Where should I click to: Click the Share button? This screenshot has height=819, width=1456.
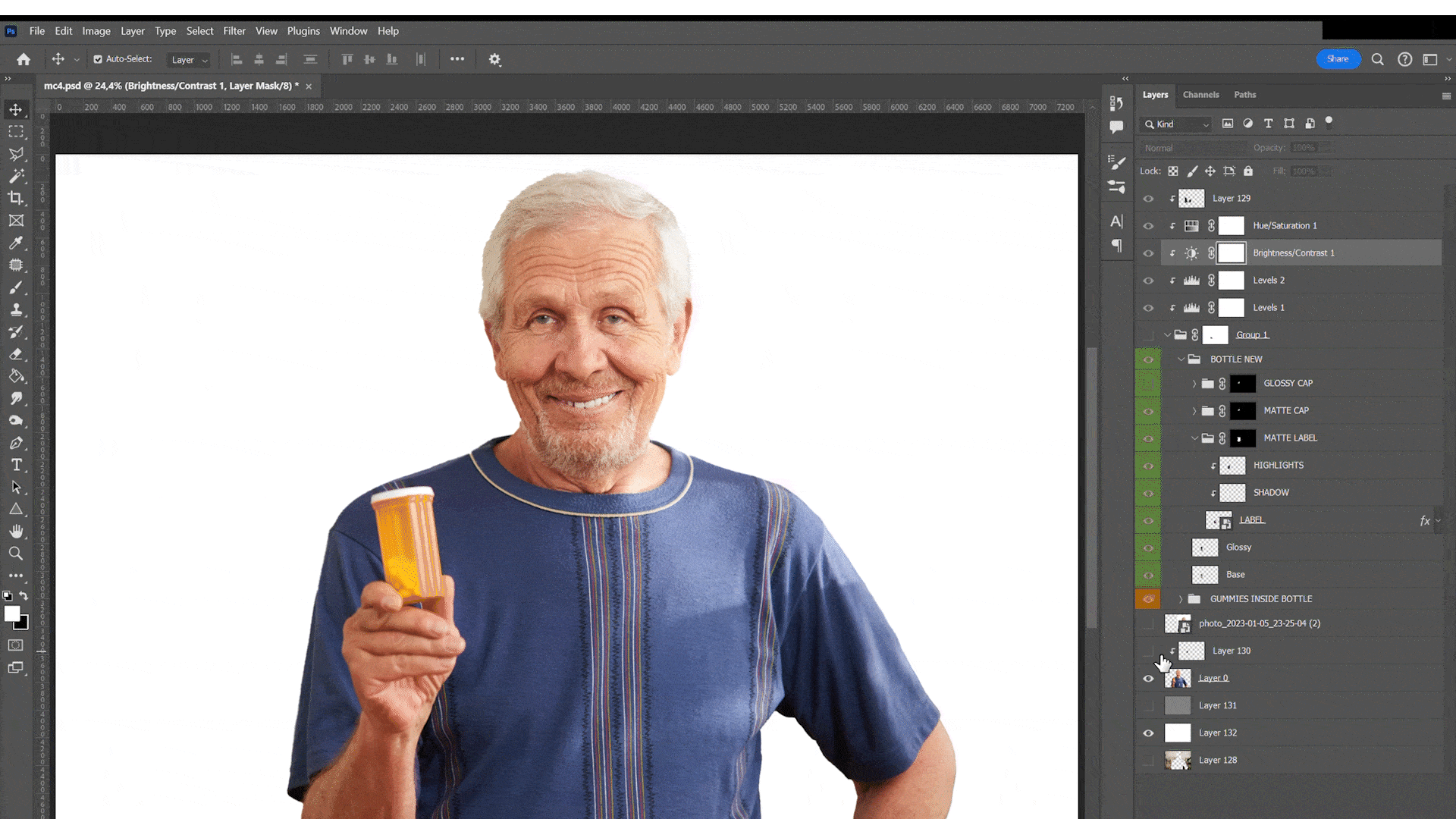pyautogui.click(x=1338, y=59)
